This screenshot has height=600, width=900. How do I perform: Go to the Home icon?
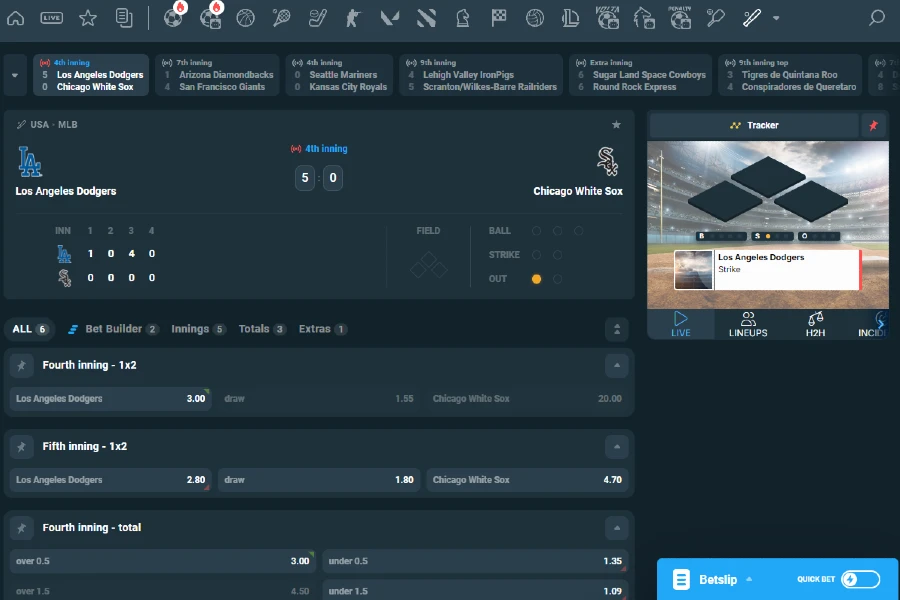pos(16,18)
